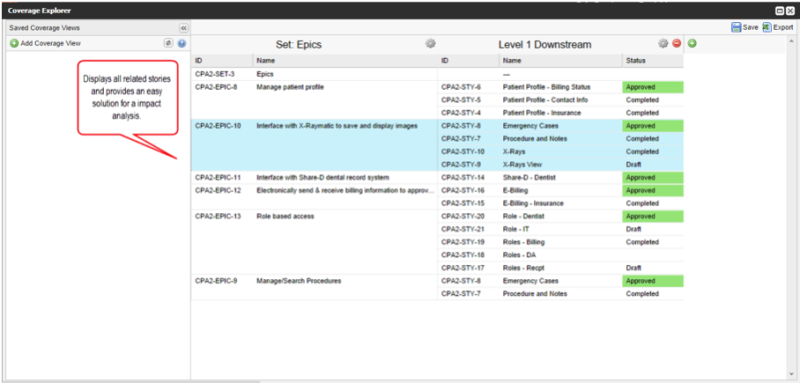Select story CPA2-STY-10

click(463, 151)
